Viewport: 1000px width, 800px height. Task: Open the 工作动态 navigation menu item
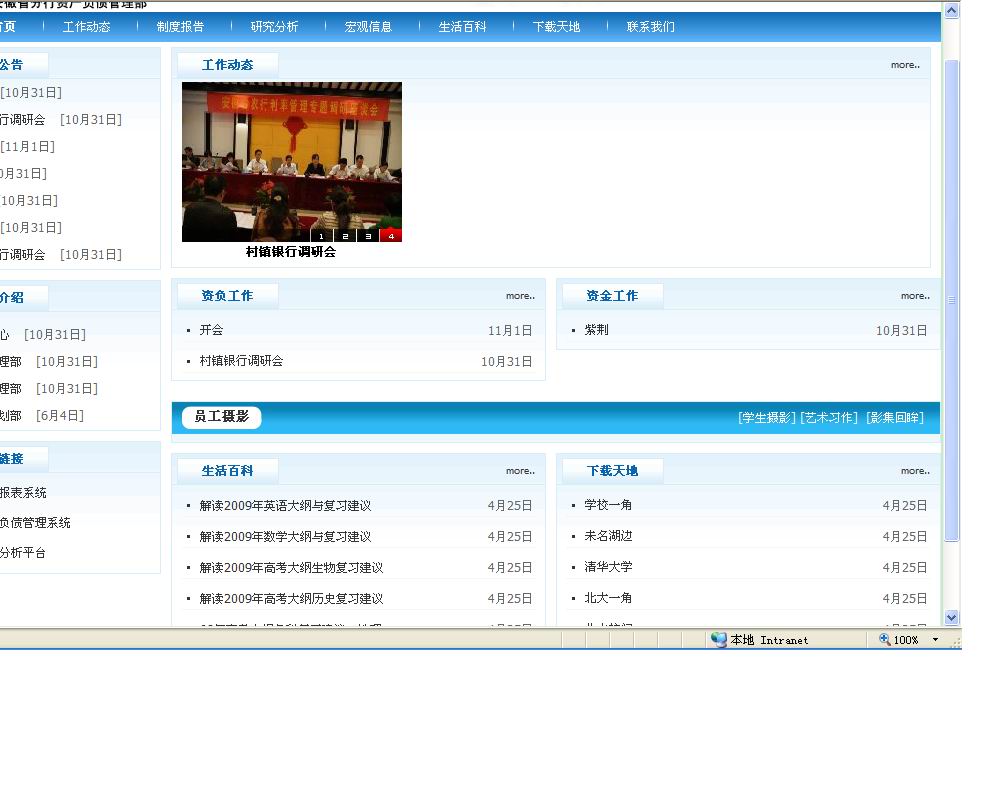click(x=87, y=27)
